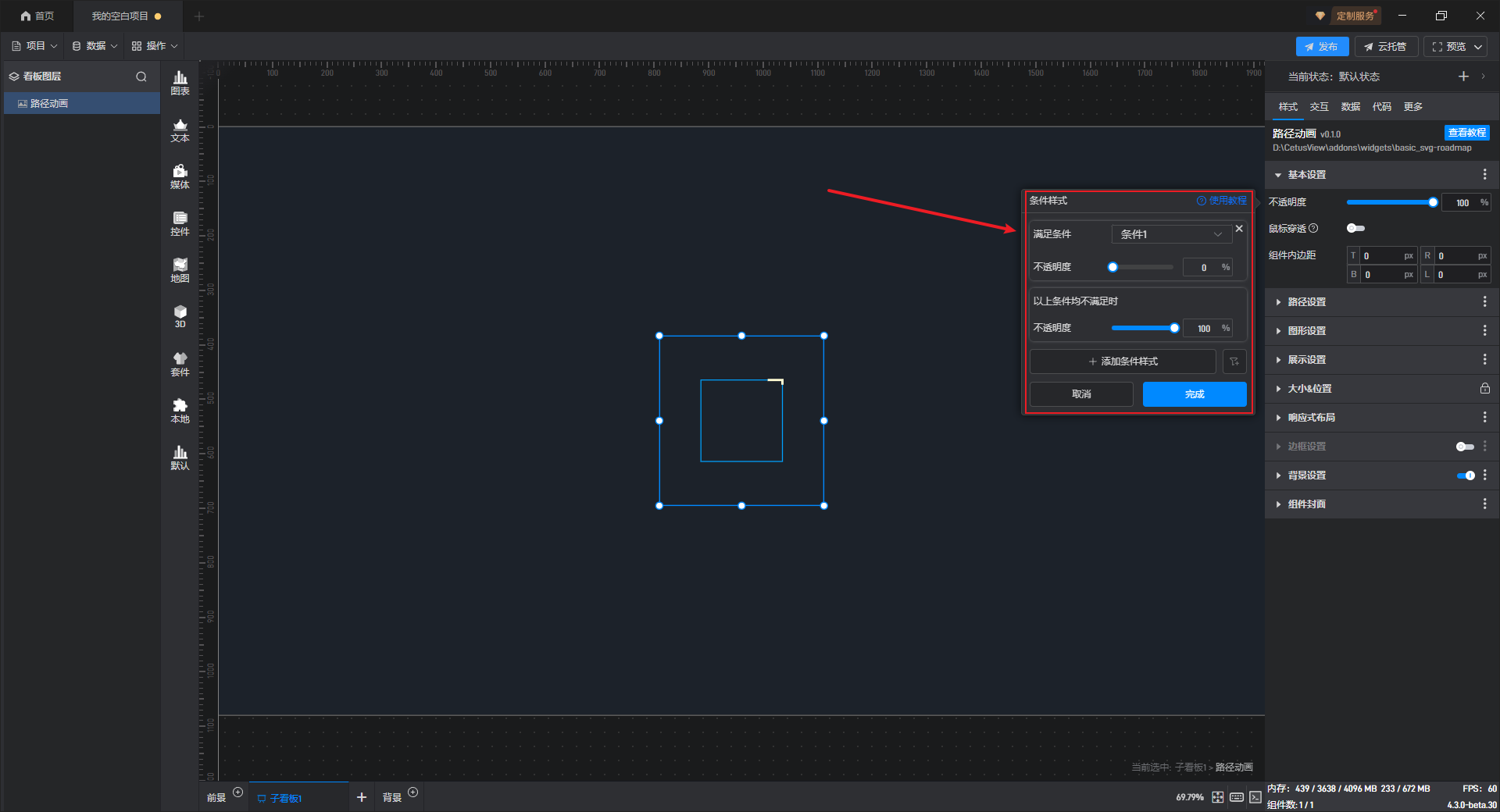Click the plus icon beside 当前状态
The height and width of the screenshot is (812, 1500).
pos(1463,77)
